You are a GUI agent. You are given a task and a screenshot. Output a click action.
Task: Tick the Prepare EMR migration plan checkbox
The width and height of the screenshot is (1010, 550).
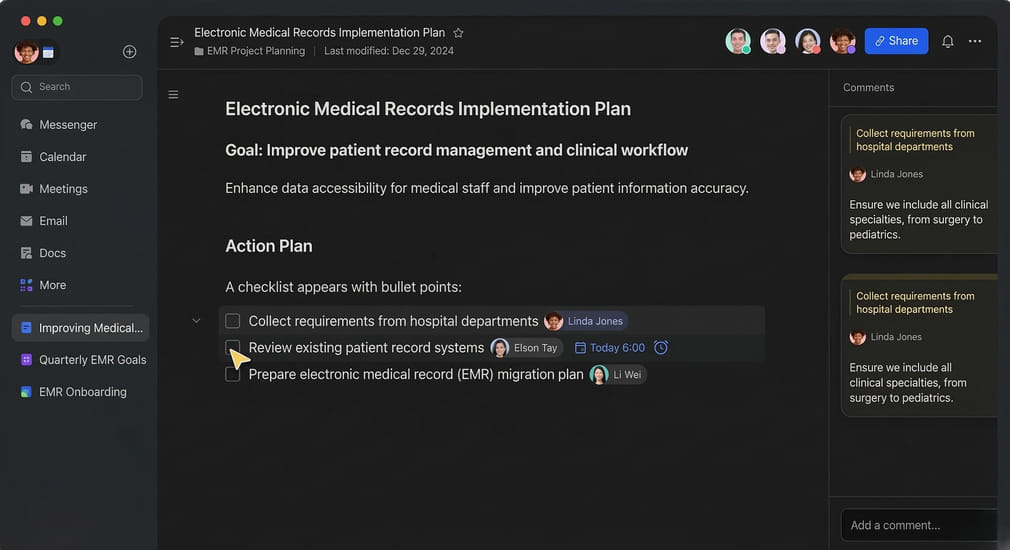click(233, 374)
